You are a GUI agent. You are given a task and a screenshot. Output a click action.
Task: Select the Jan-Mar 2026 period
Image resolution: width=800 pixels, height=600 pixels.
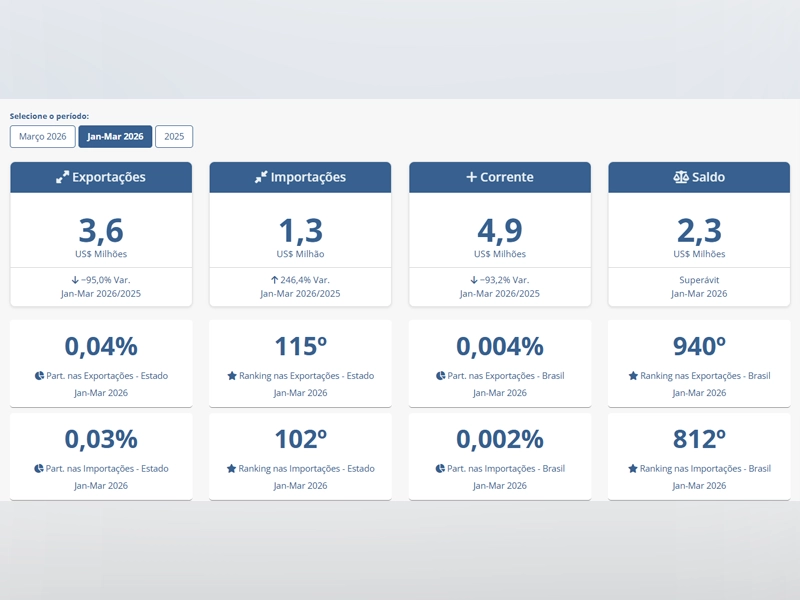point(115,136)
